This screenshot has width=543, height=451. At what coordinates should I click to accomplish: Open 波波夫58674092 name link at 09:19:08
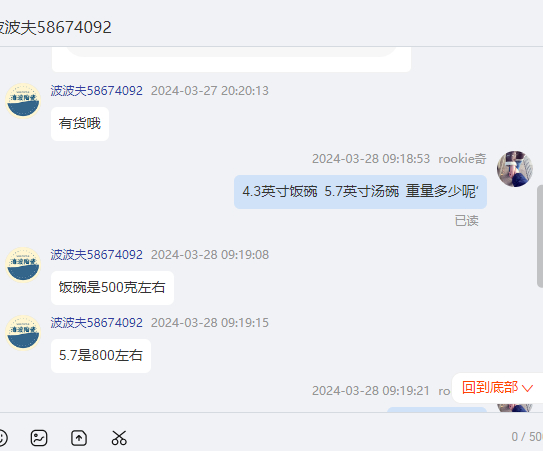coord(97,255)
